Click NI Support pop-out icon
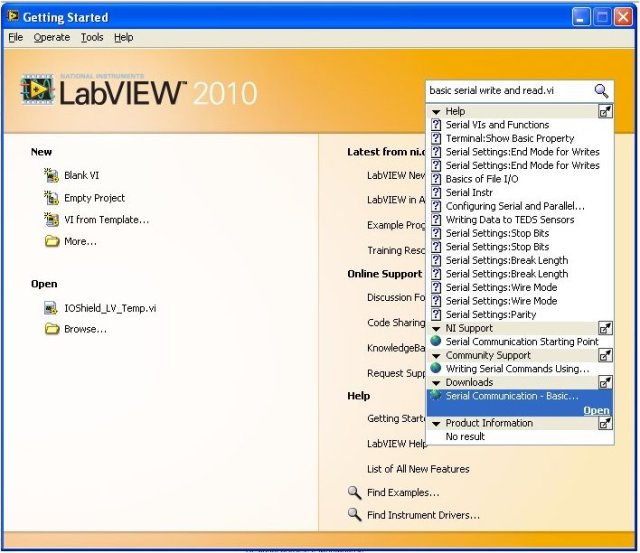Image resolution: width=640 pixels, height=553 pixels. (605, 328)
